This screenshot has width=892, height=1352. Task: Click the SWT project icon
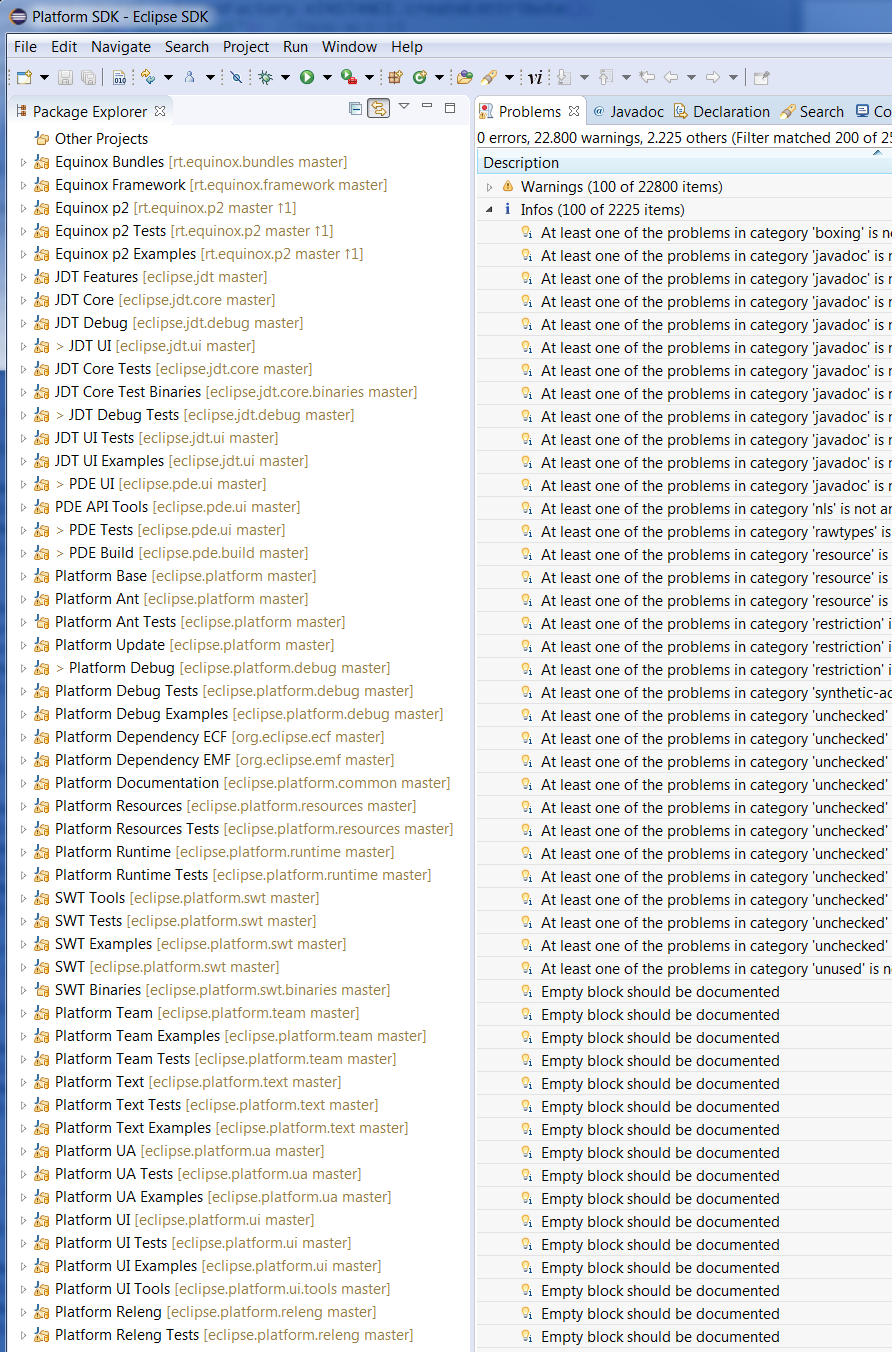click(42, 967)
